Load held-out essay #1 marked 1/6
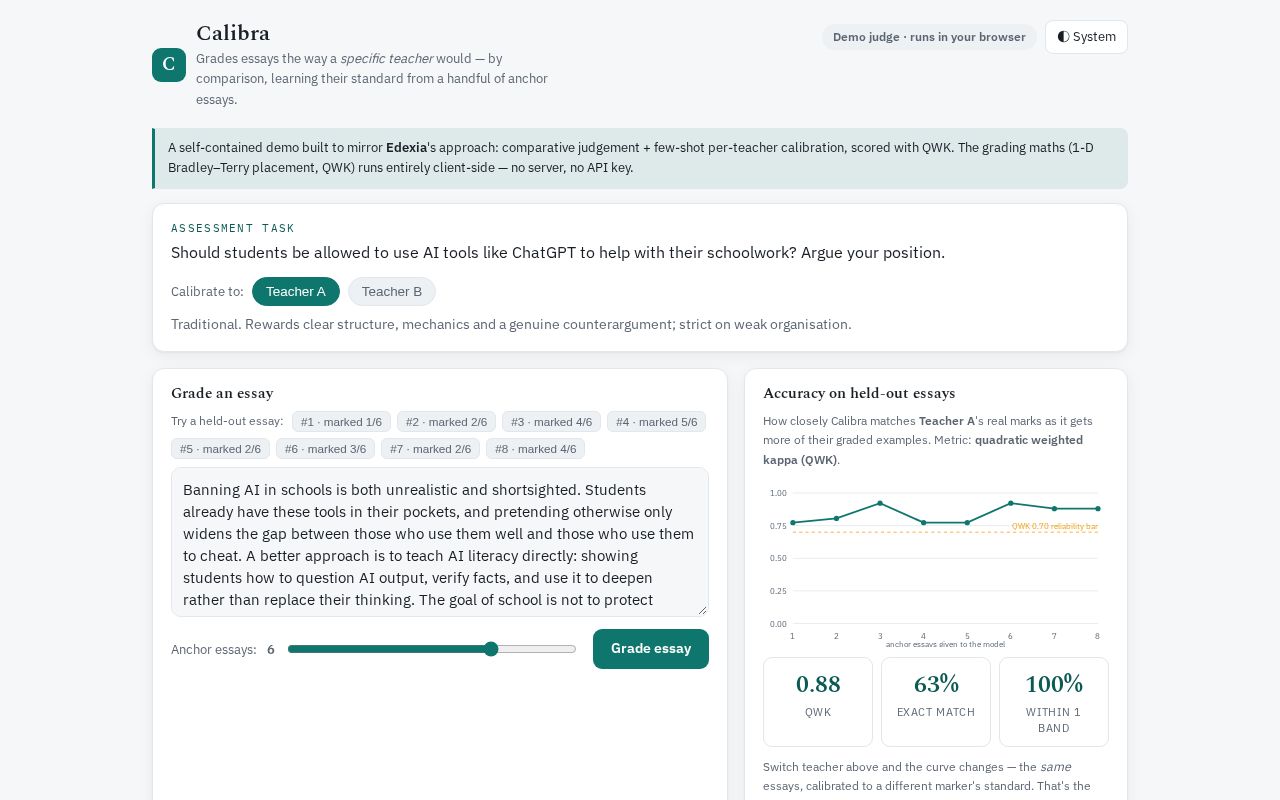This screenshot has height=800, width=1280. [x=341, y=422]
